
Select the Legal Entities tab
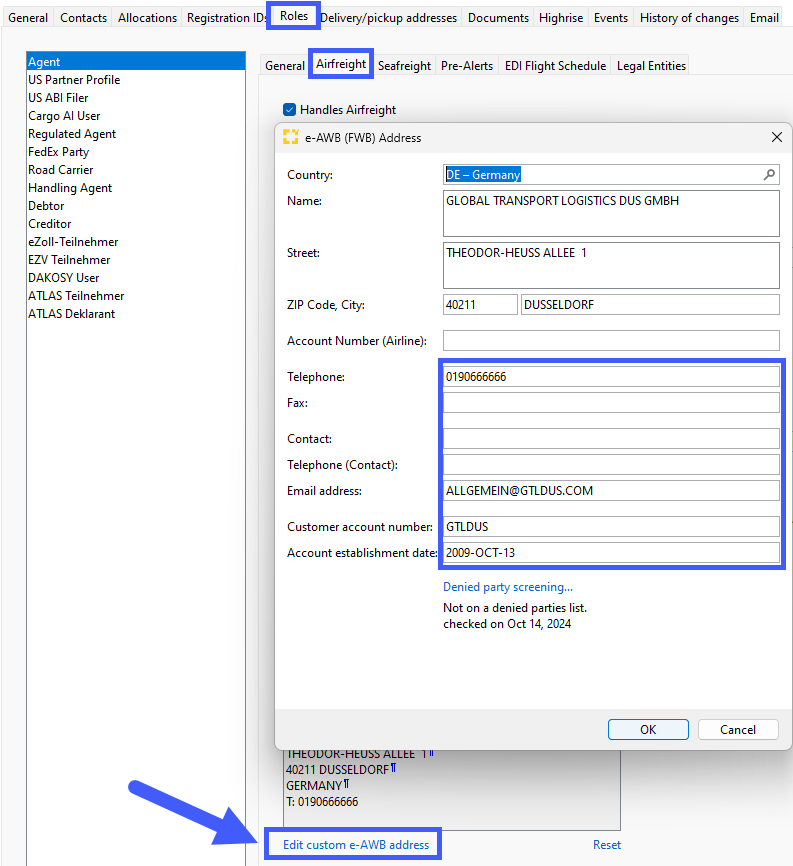651,66
